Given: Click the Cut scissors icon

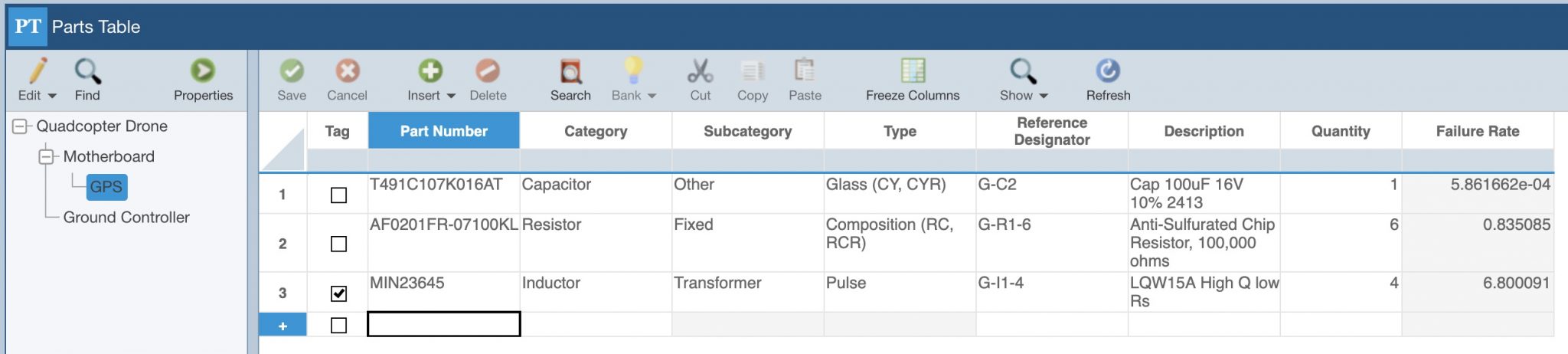Looking at the screenshot, I should pyautogui.click(x=700, y=70).
